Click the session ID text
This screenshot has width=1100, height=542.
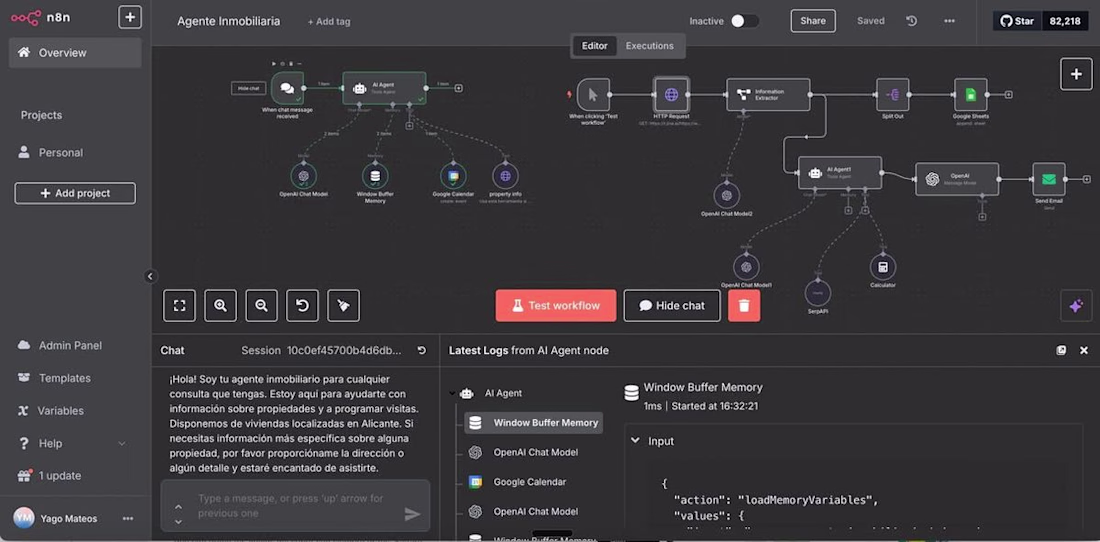[x=344, y=351]
